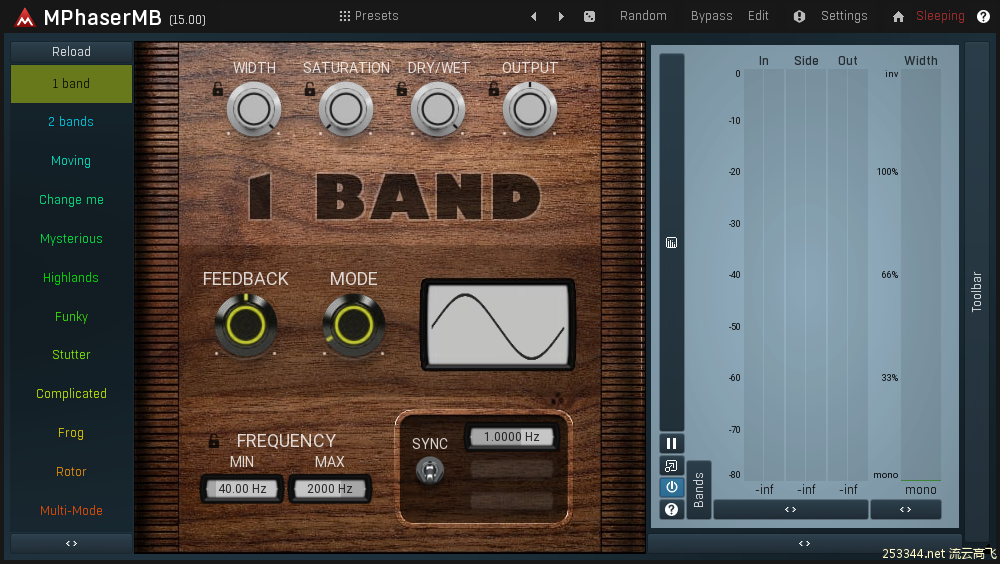The width and height of the screenshot is (1000, 564).
Task: Toggle the WIDTH lock icon
Action: pyautogui.click(x=217, y=89)
